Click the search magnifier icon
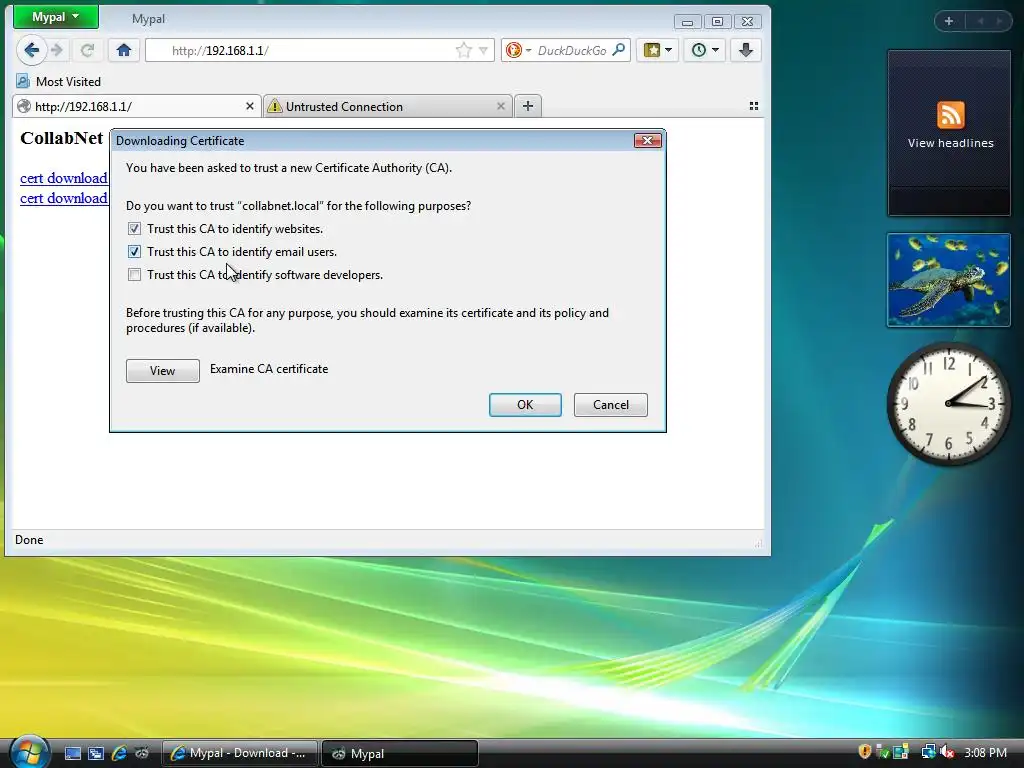 (618, 50)
